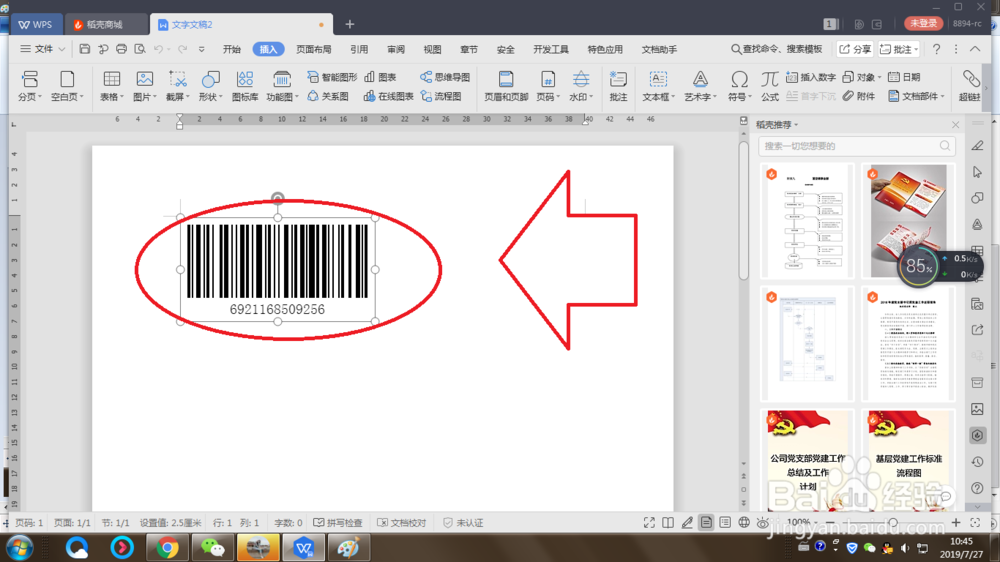1000x562 pixels.
Task: Insert a 关系图 relation diagram
Action: (328, 96)
